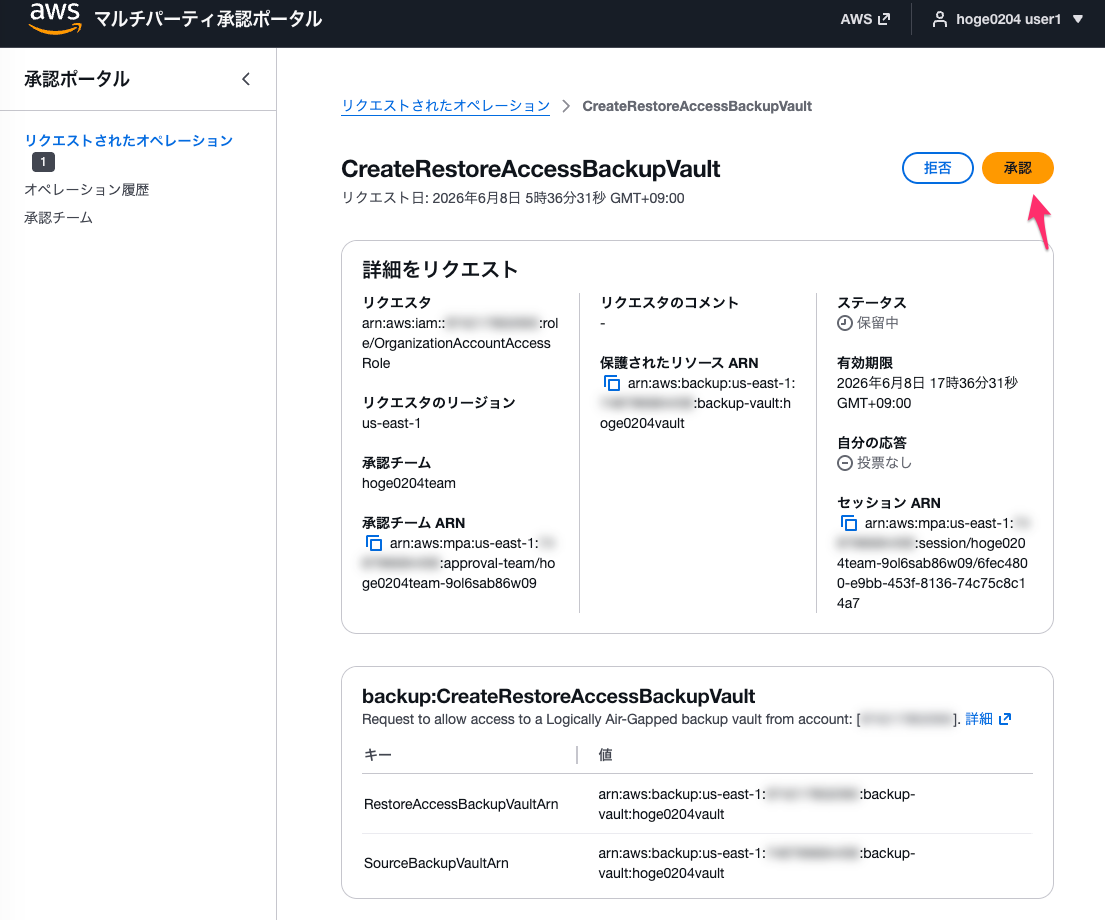Screen dimensions: 1105x920
Task: Click the external link icon beside 詳細
Action: [x=1005, y=719]
